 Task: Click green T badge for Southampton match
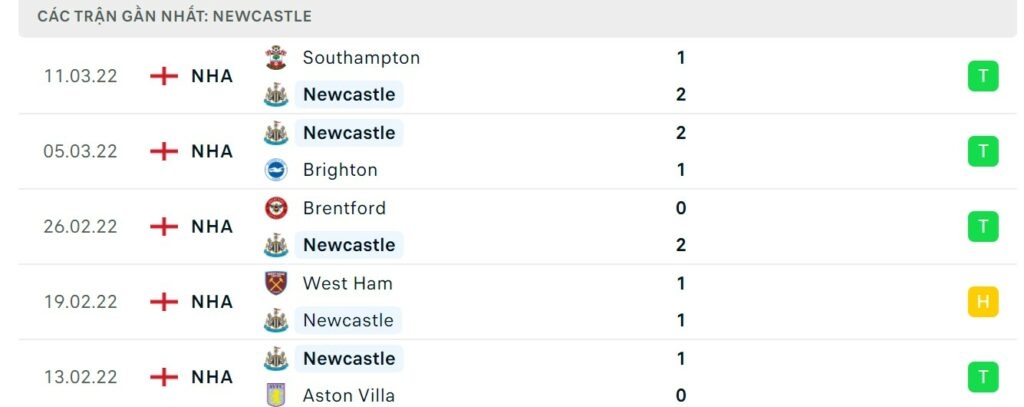[x=983, y=76]
